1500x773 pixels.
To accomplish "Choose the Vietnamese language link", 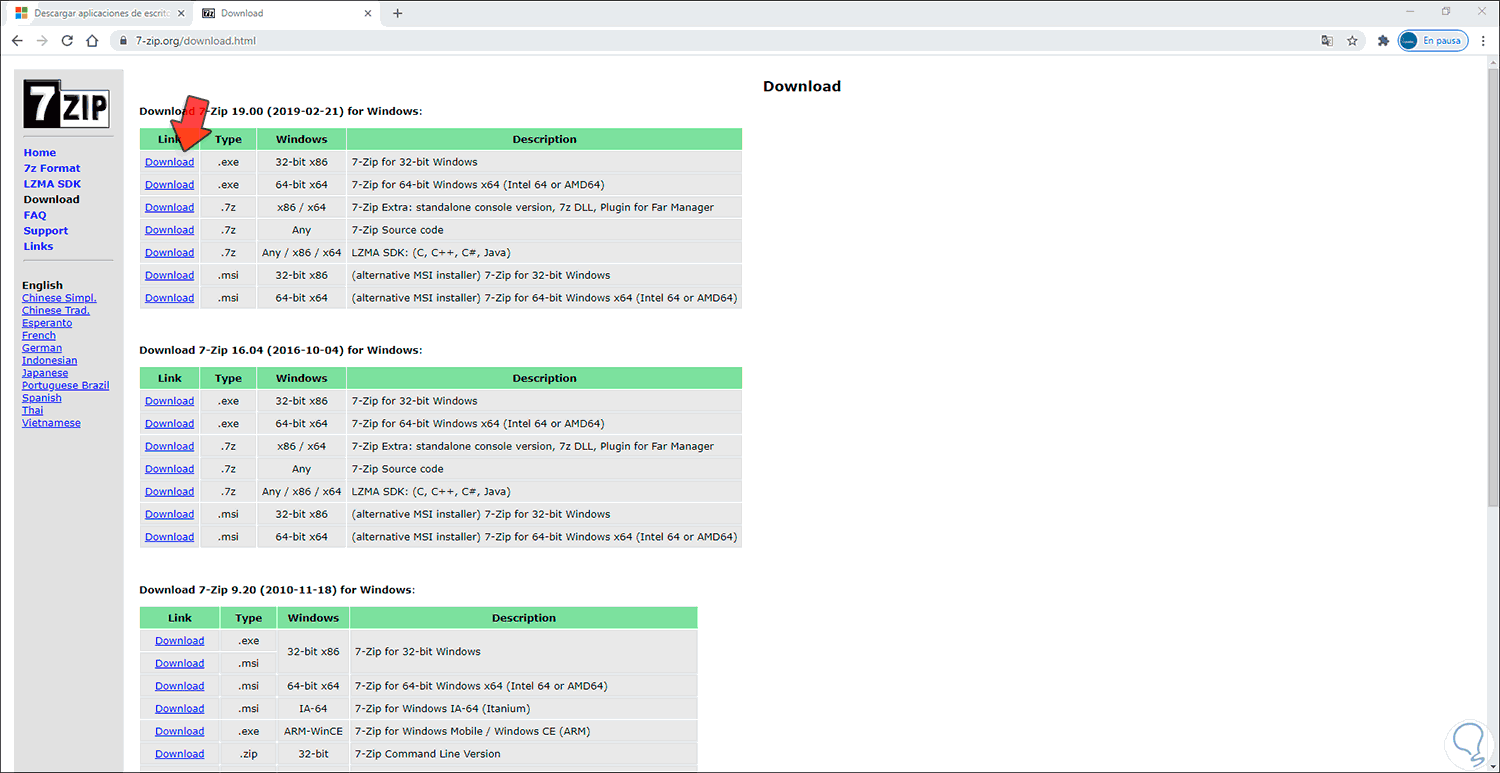I will click(51, 423).
